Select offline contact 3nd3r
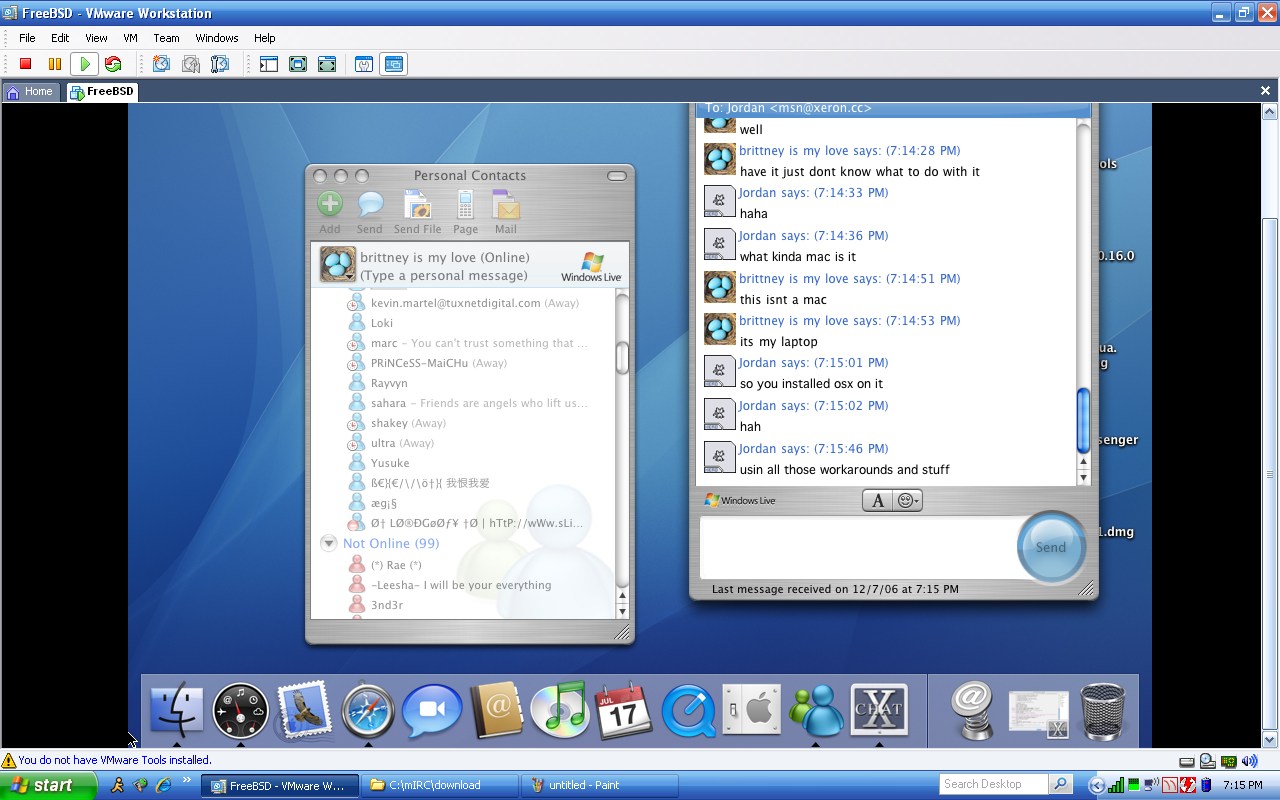The width and height of the screenshot is (1280, 800). pos(387,605)
